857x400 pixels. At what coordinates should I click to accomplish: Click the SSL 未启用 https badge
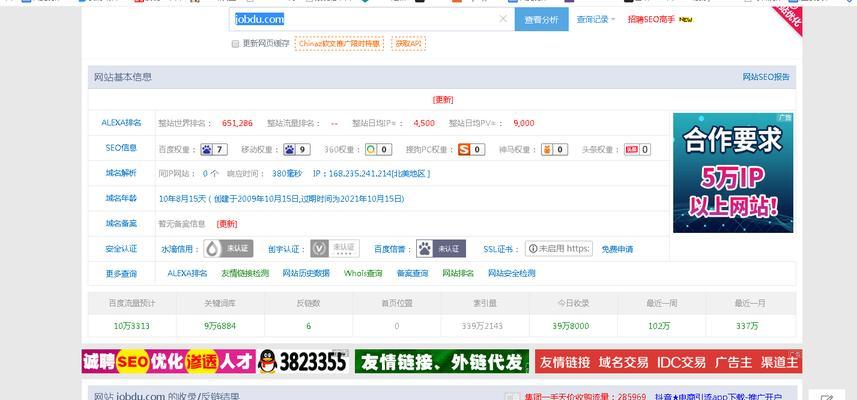(559, 249)
